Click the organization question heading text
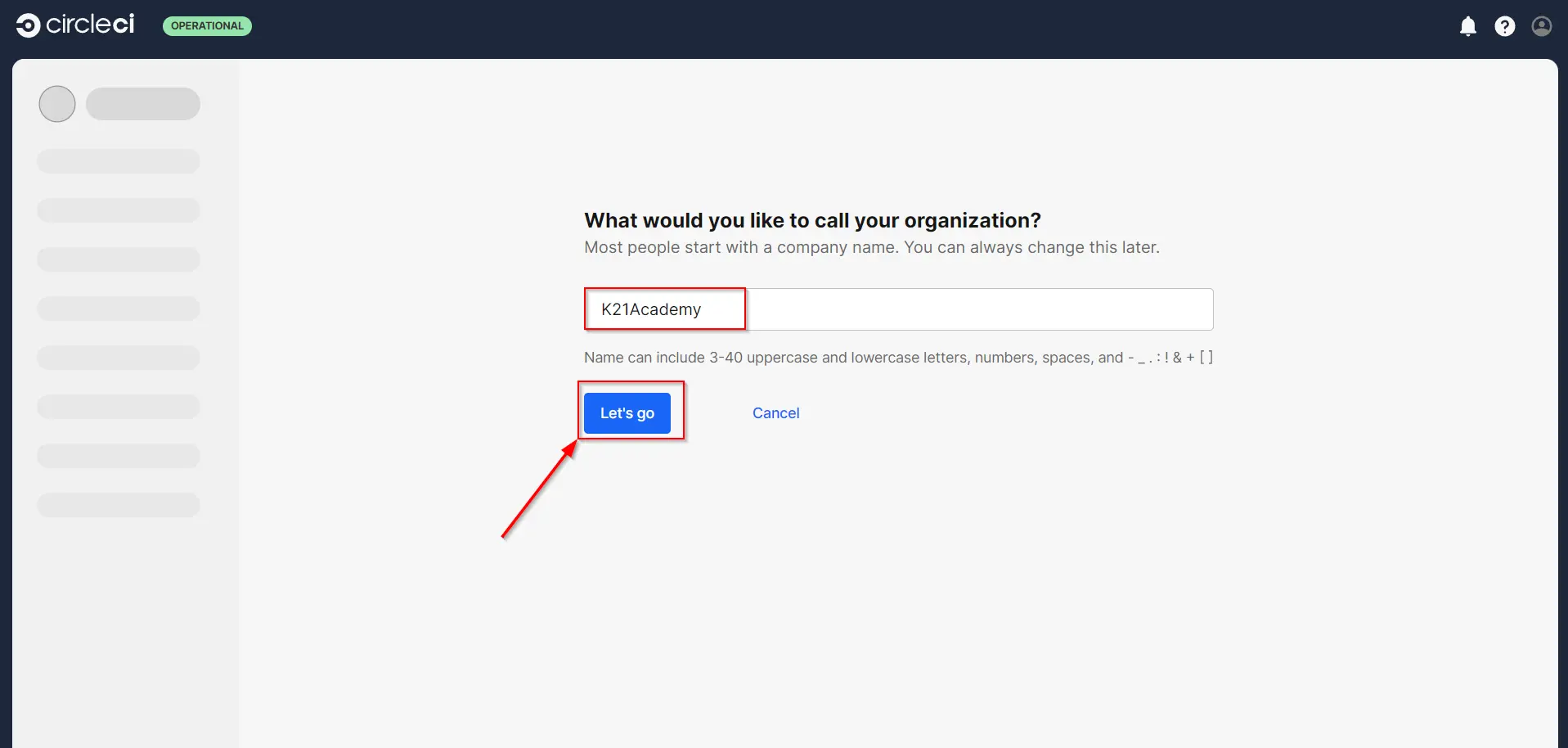The height and width of the screenshot is (748, 1568). point(812,220)
